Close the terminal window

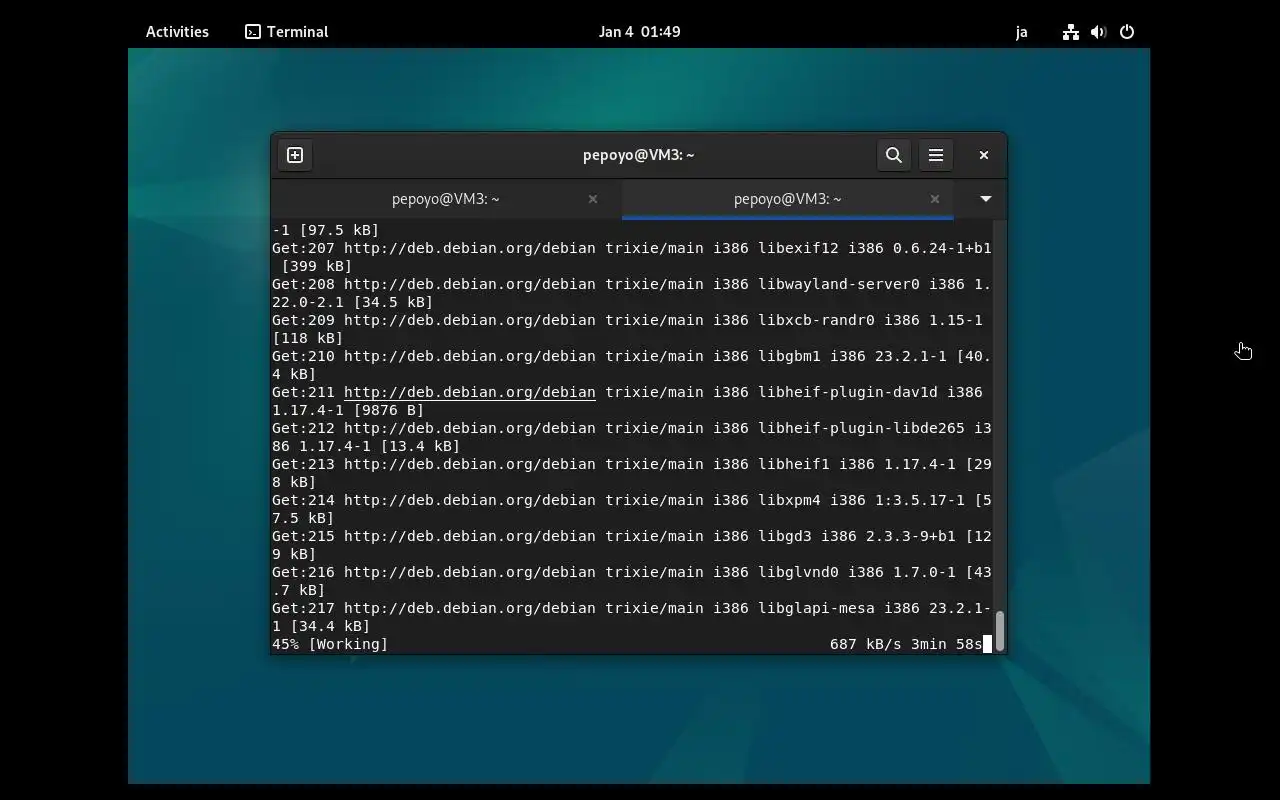[x=984, y=155]
